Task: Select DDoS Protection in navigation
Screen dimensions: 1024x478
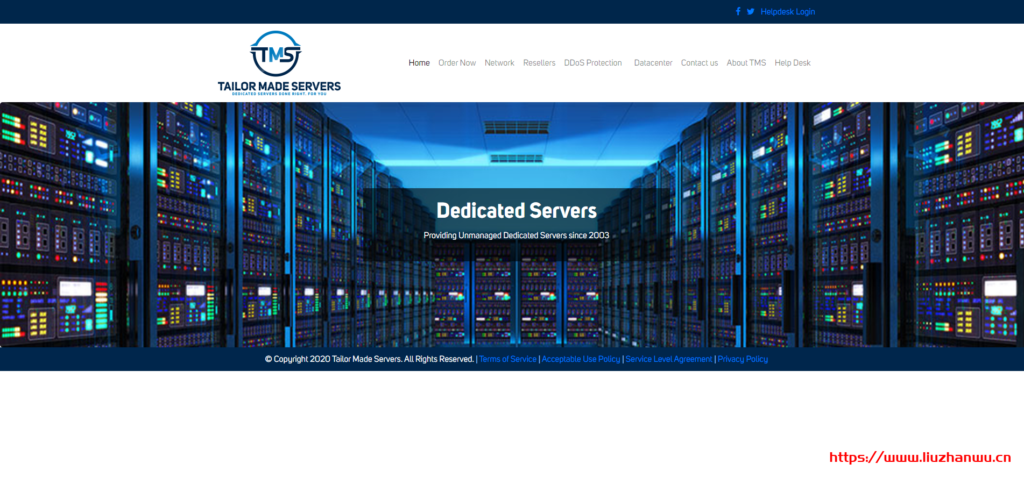Action: pos(593,63)
